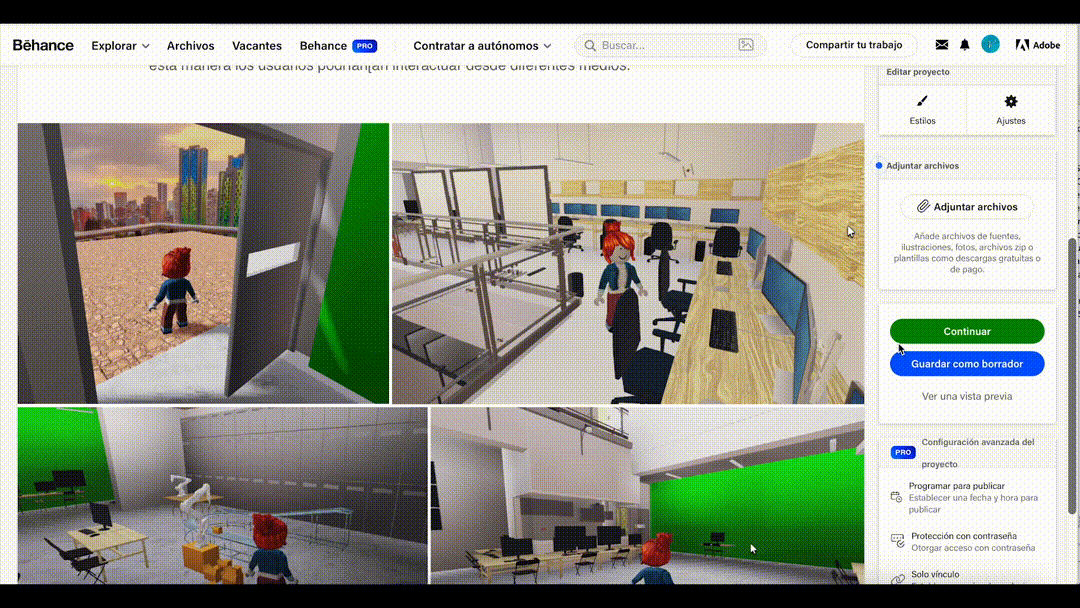The image size is (1080, 608).
Task: Click the Behance logo
Action: [43, 45]
